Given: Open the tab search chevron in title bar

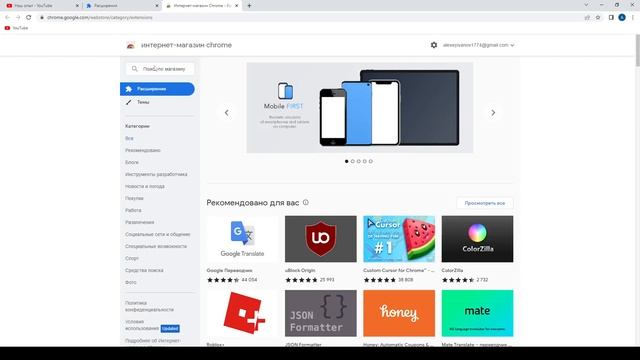Looking at the screenshot, I should pos(586,5).
